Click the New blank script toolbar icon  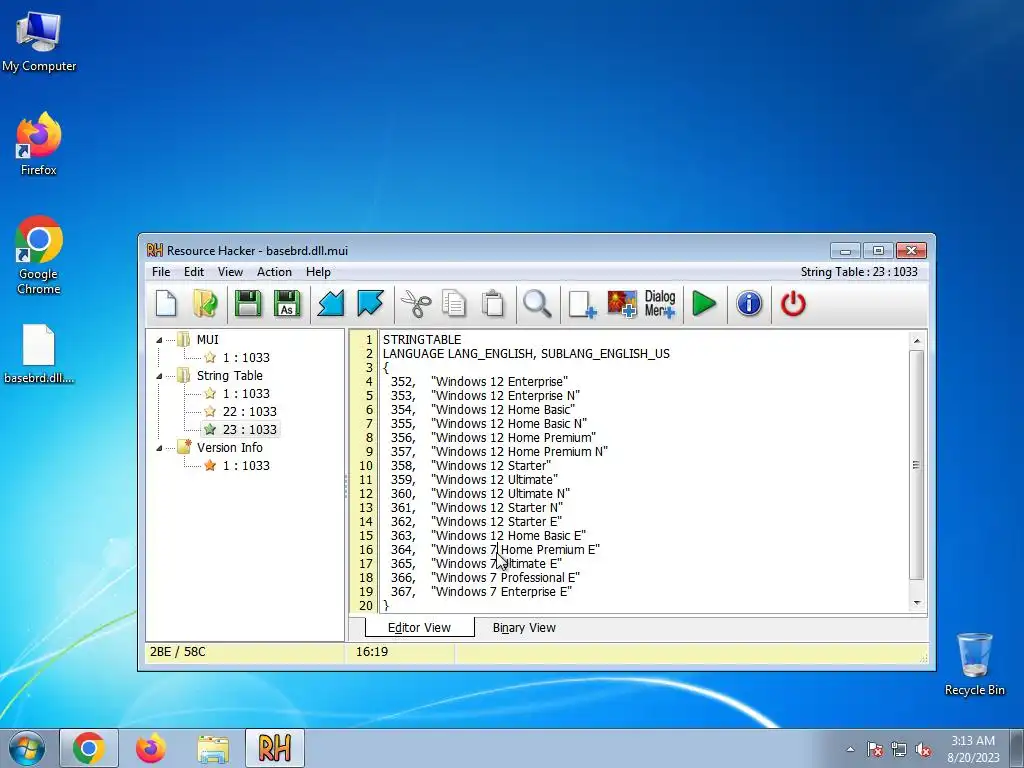coord(166,304)
